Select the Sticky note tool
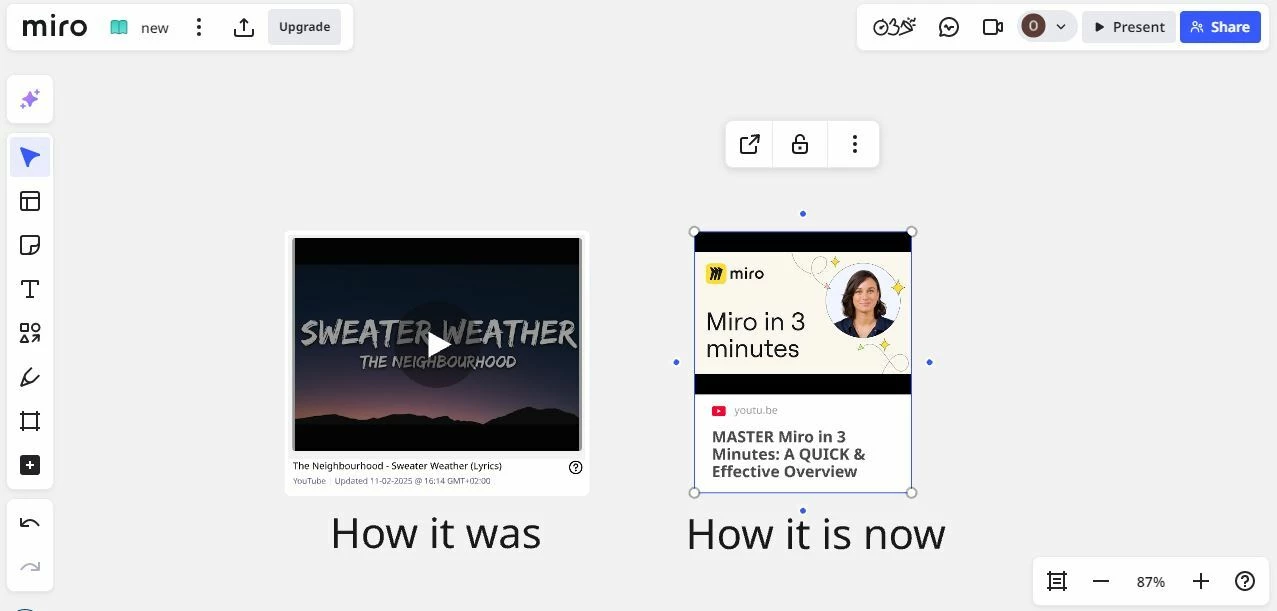The image size is (1277, 611). click(30, 245)
